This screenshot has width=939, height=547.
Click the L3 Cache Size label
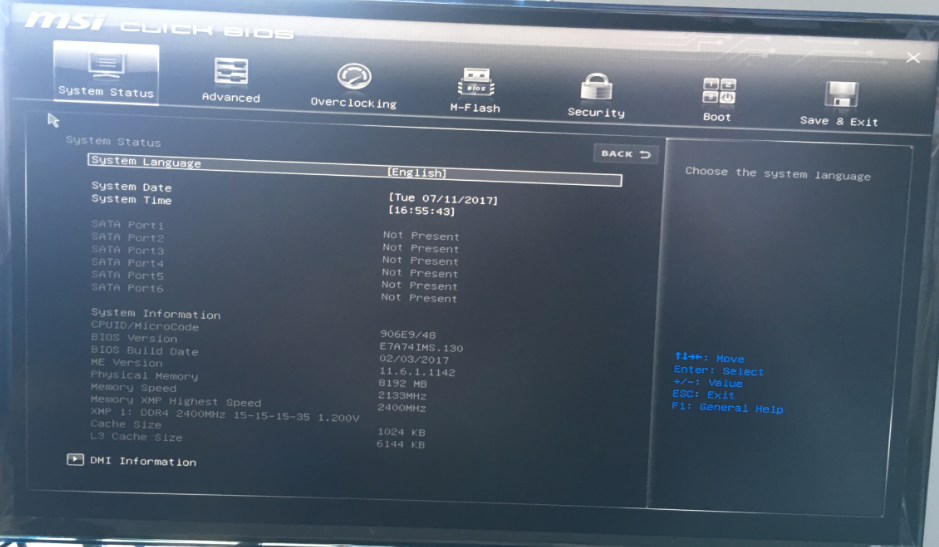(x=137, y=436)
